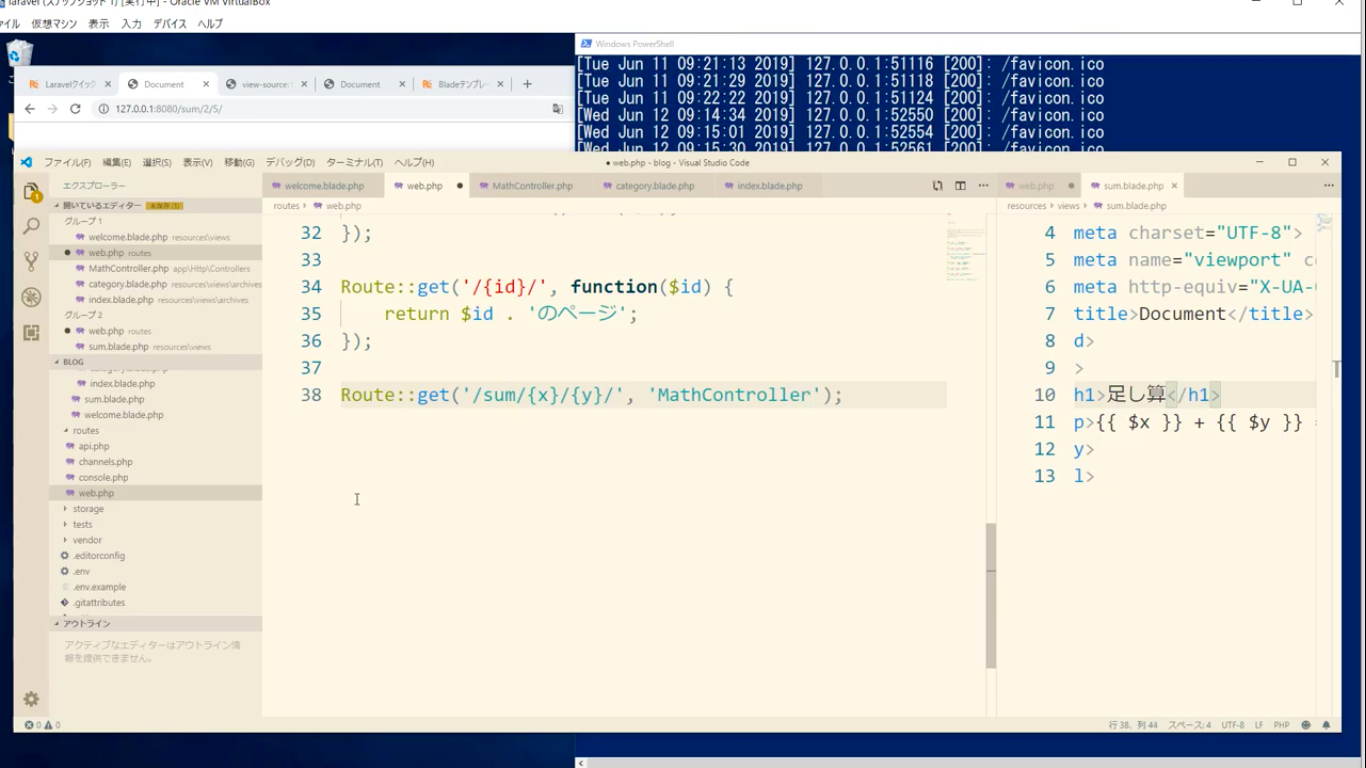This screenshot has height=768, width=1366.
Task: Open the Terminal menu
Action: 354,163
